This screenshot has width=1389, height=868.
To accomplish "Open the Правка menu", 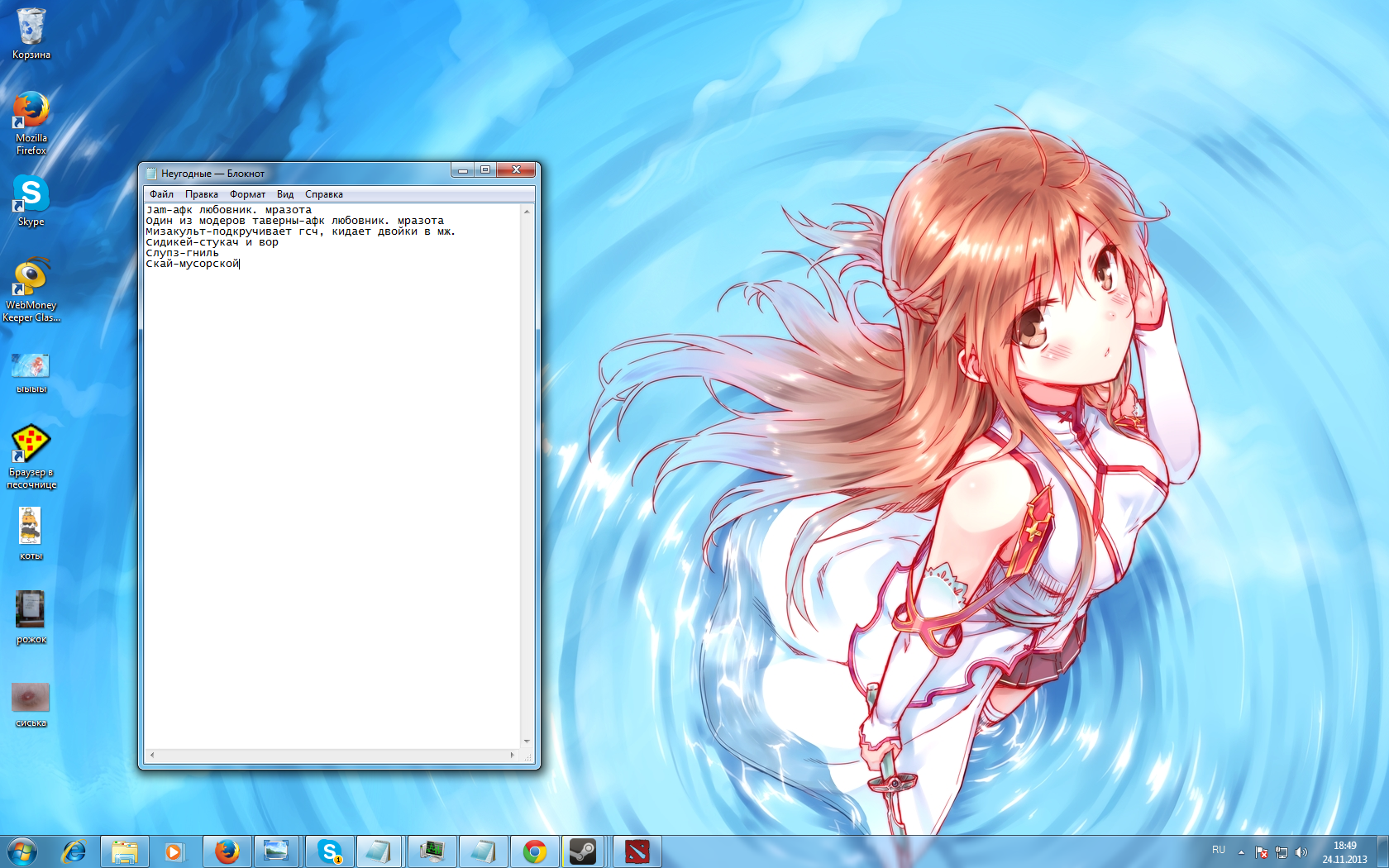I will pos(201,194).
